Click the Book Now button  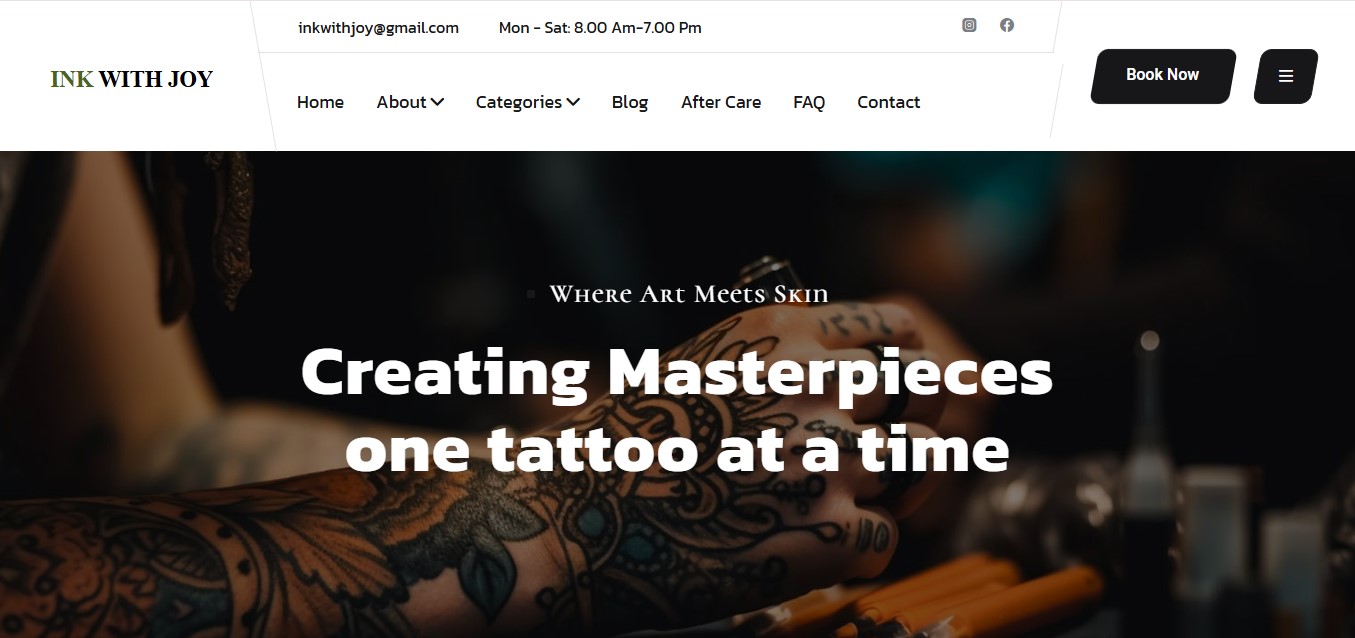1163,76
